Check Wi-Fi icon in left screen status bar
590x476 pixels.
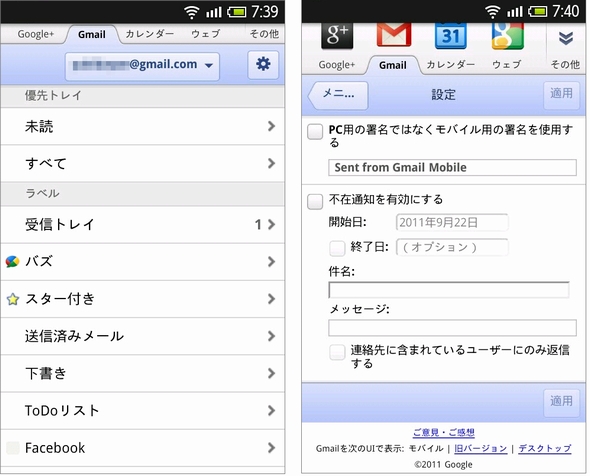(x=192, y=12)
